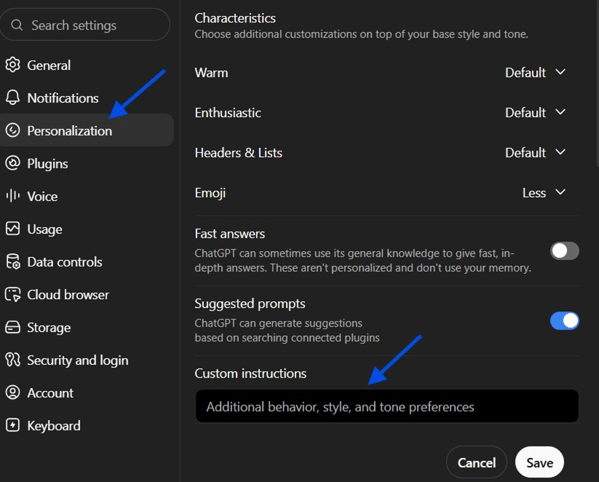This screenshot has width=599, height=482.
Task: Click the Security and login key icon
Action: point(13,360)
